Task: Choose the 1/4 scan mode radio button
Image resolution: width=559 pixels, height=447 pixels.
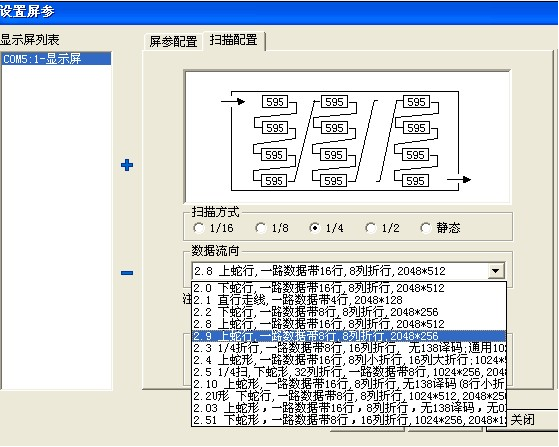Action: point(314,228)
